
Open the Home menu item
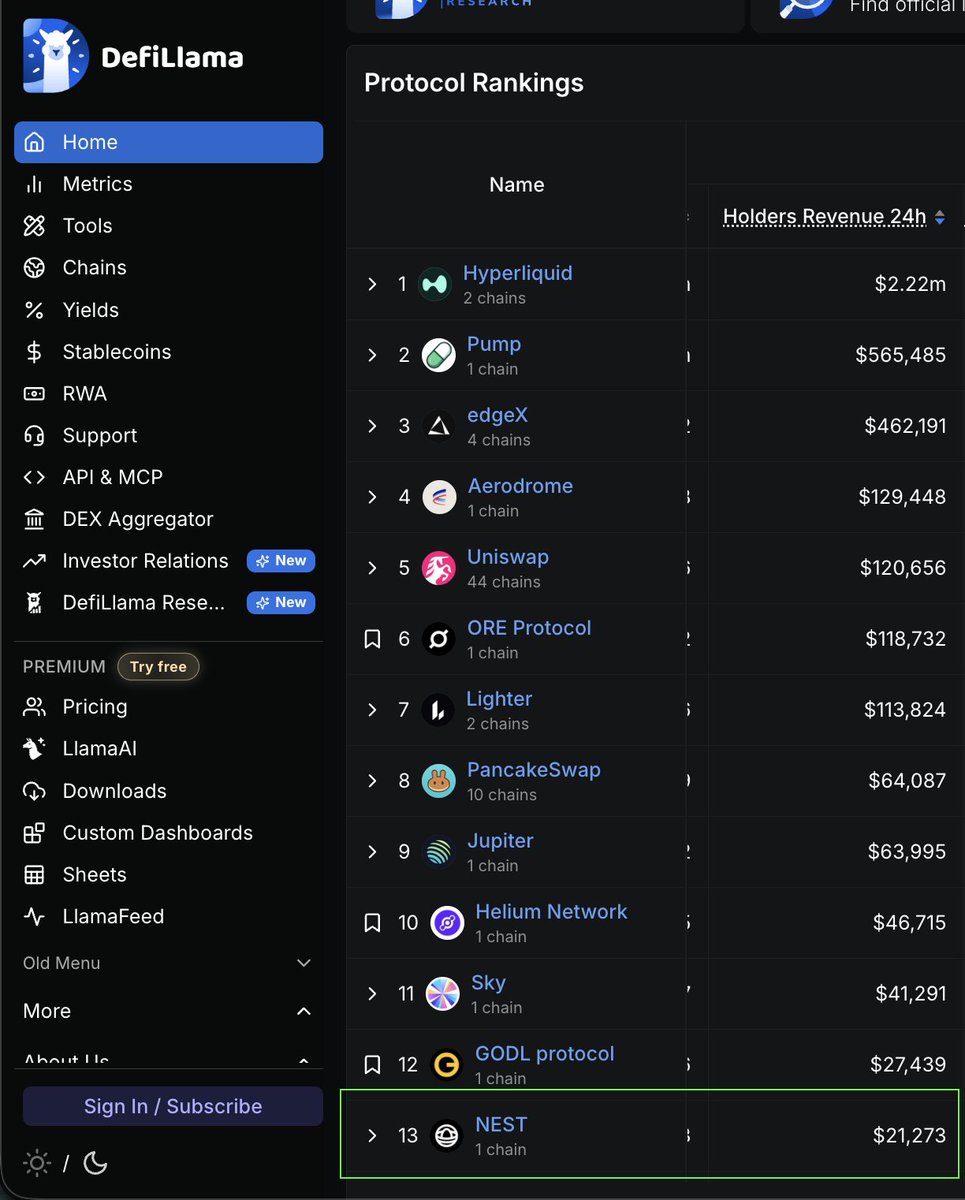pos(168,142)
